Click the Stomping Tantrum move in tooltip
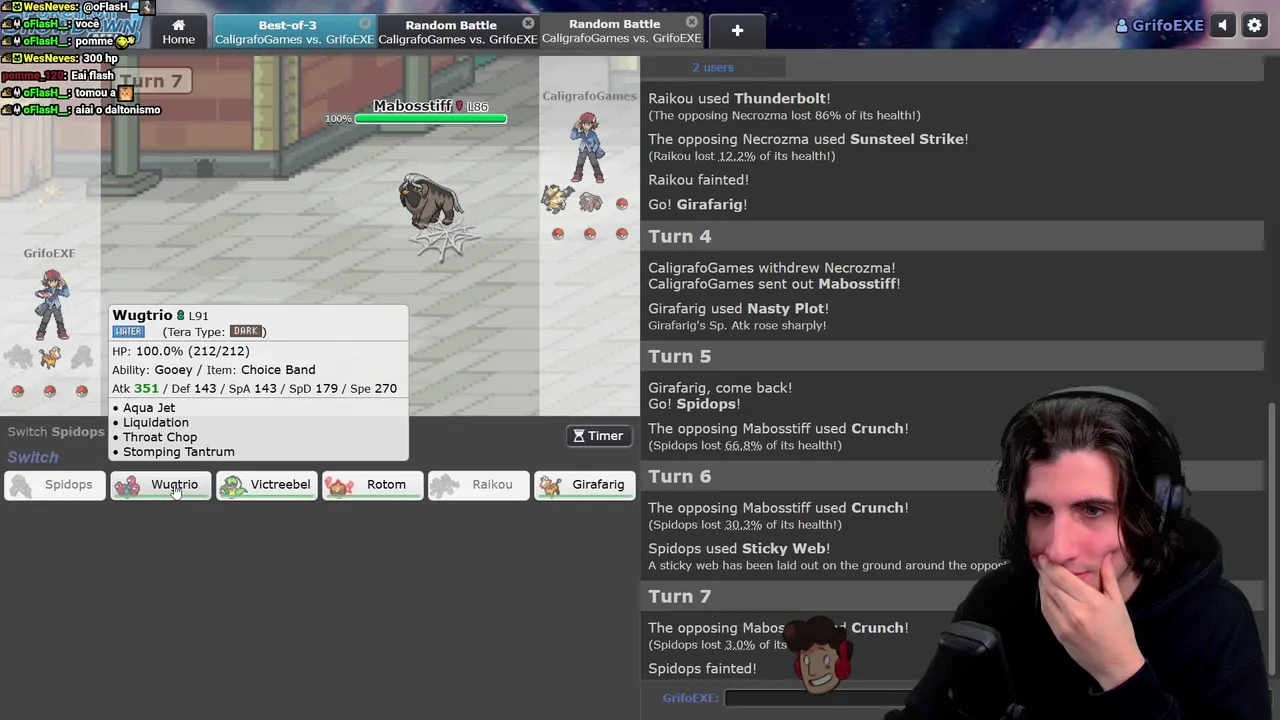This screenshot has width=1280, height=720. (178, 452)
